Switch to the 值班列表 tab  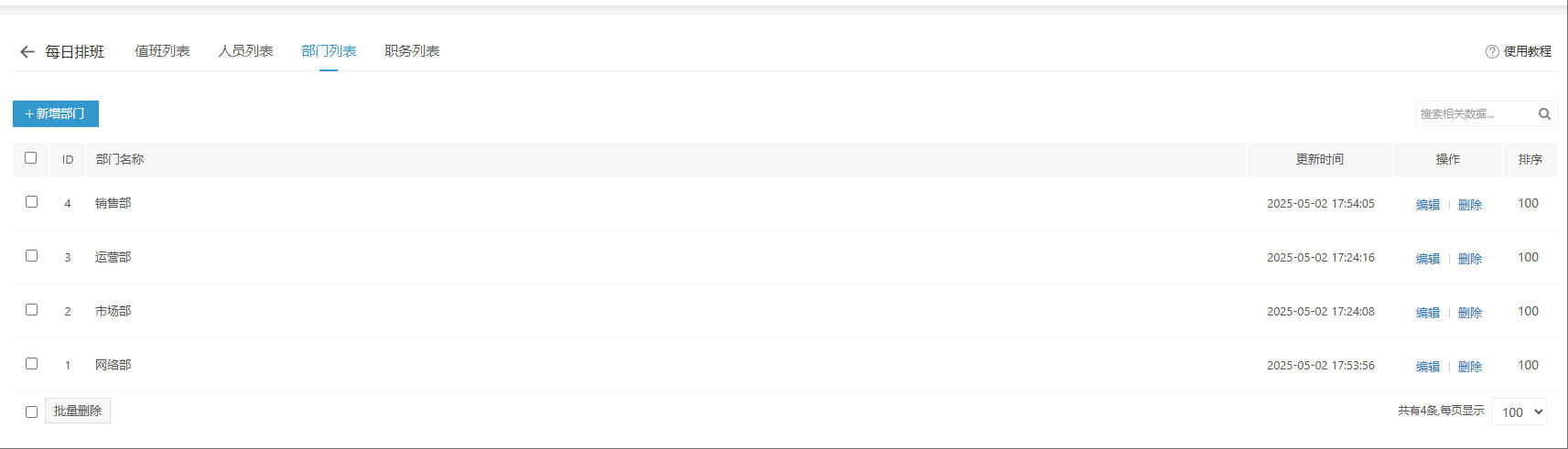click(x=162, y=51)
